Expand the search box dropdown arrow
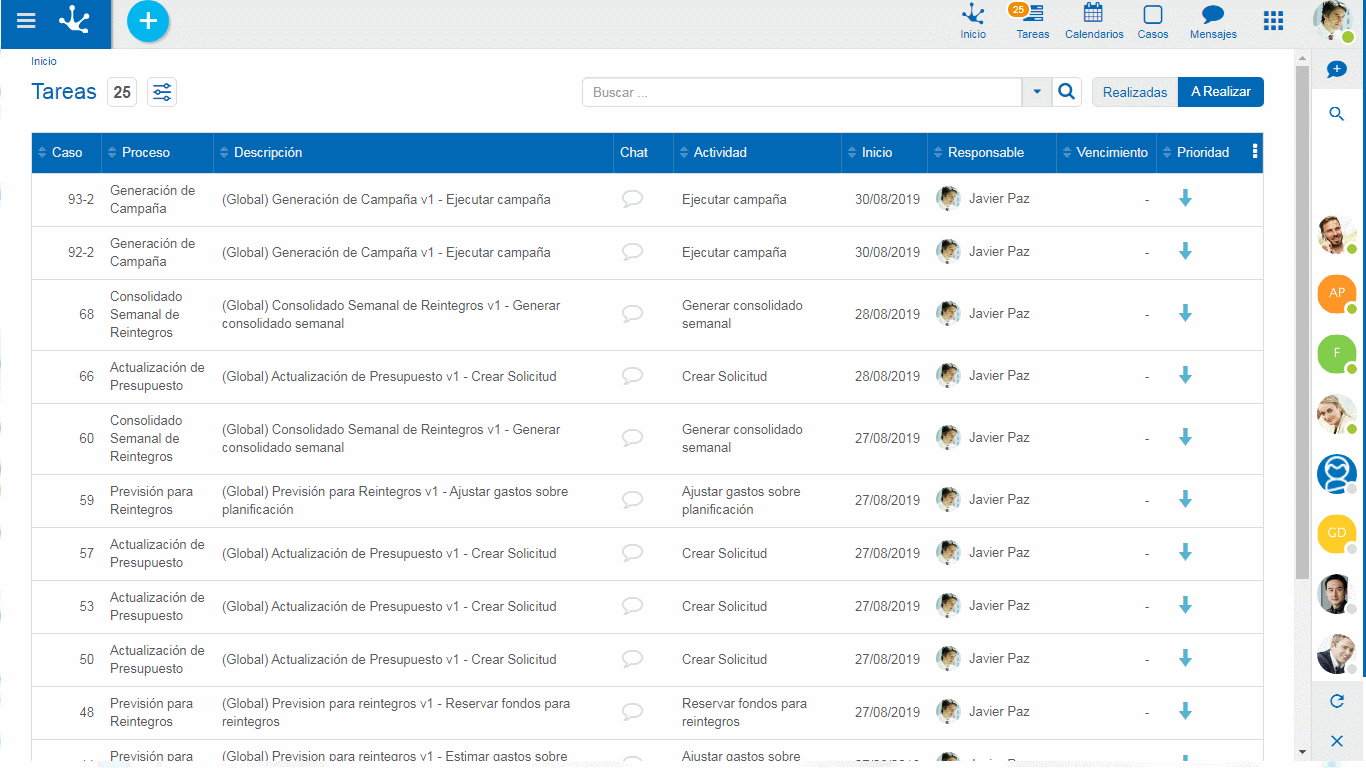The image size is (1366, 768). (1036, 92)
